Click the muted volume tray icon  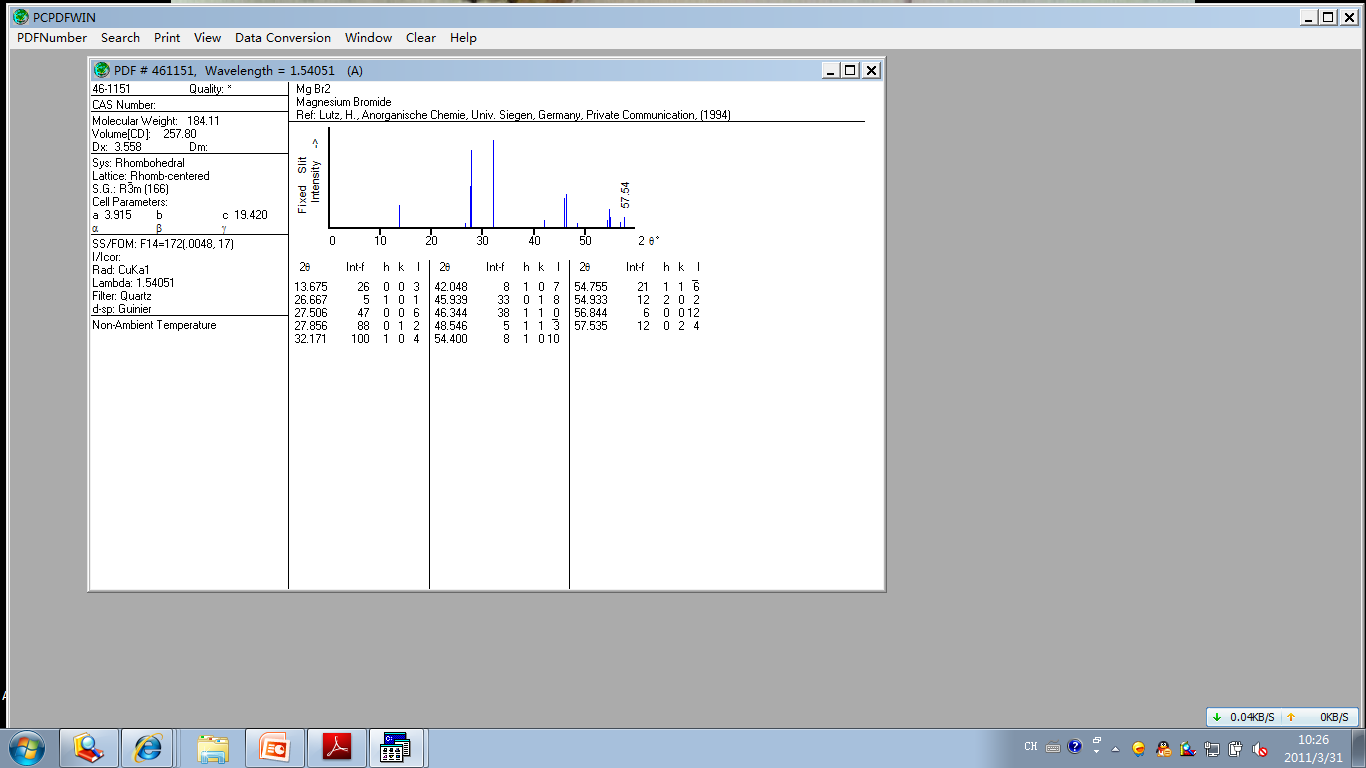click(1260, 748)
